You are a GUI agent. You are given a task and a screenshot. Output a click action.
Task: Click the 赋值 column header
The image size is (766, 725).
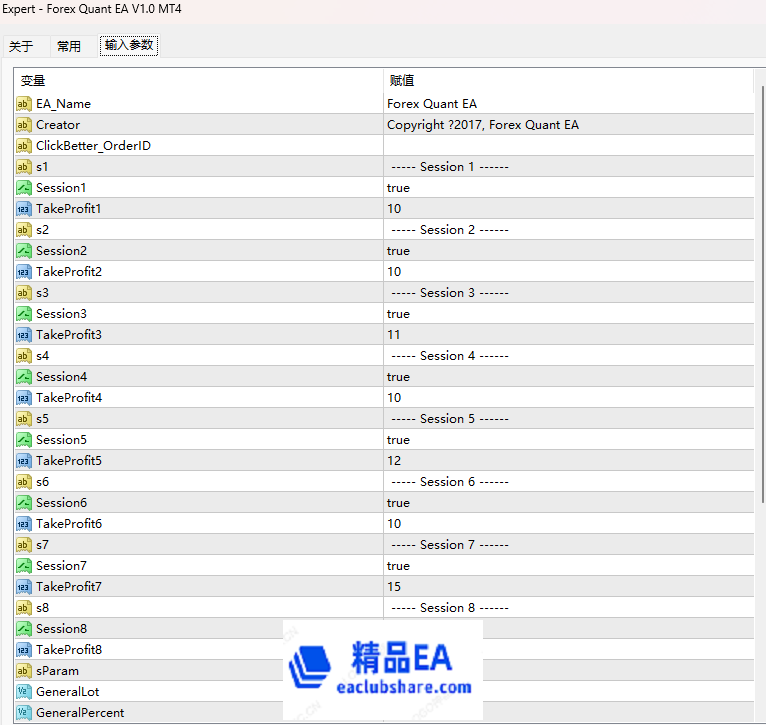pyautogui.click(x=569, y=81)
